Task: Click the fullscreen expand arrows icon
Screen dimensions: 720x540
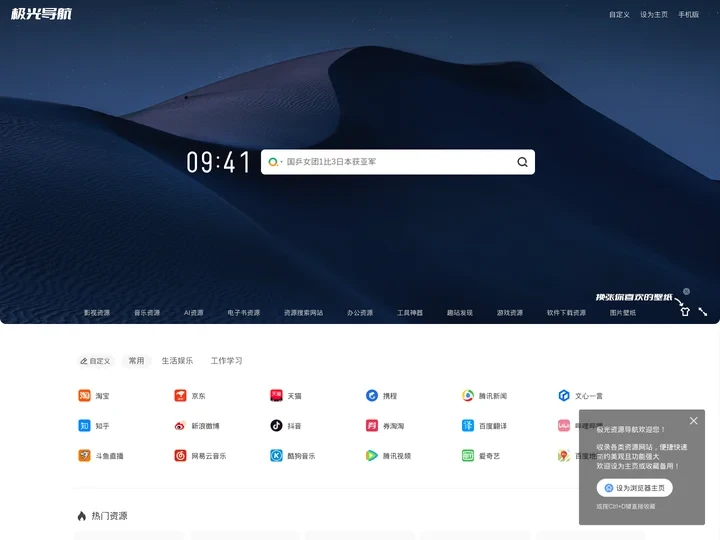Action: pyautogui.click(x=703, y=312)
